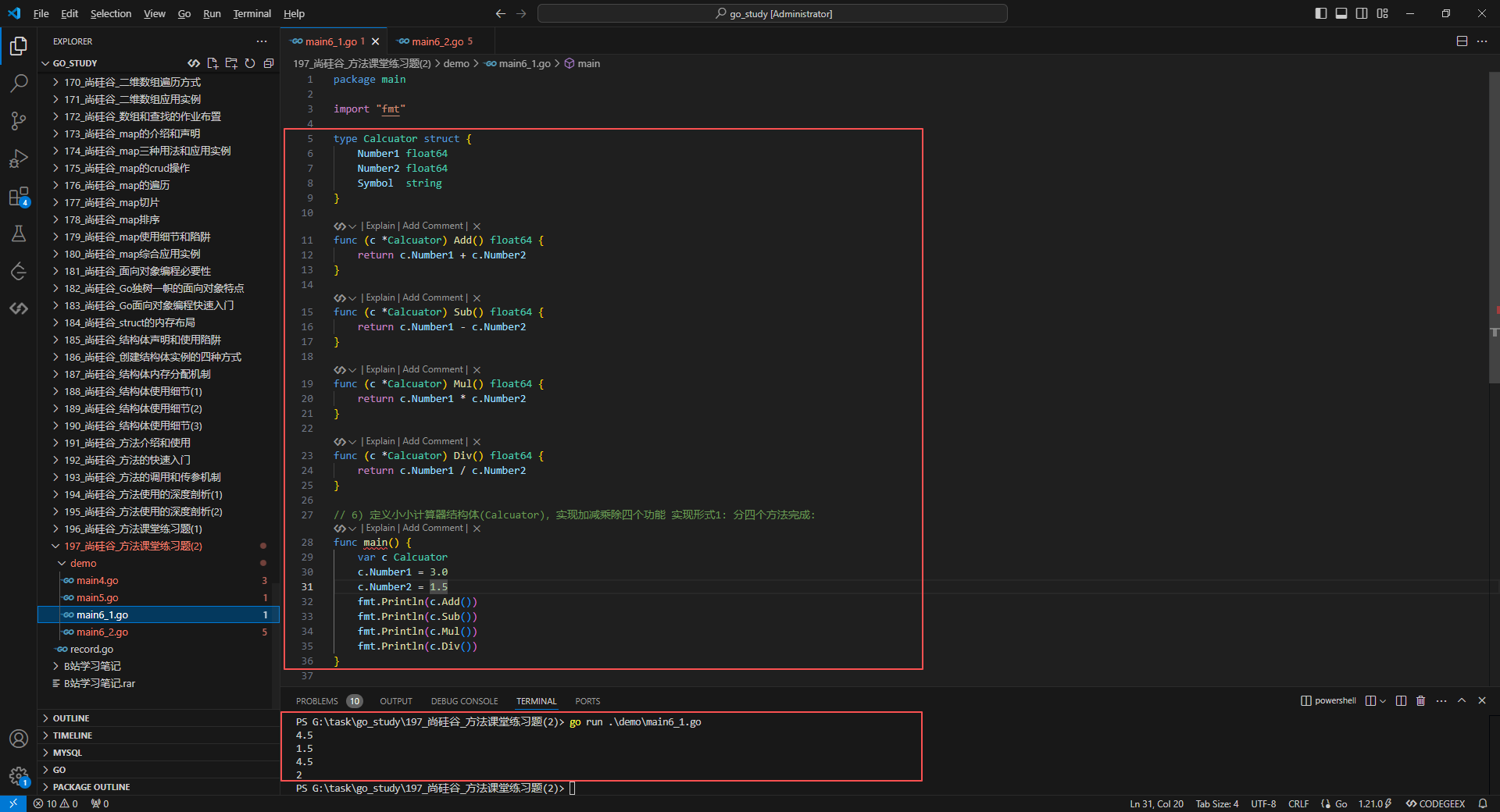This screenshot has height=812, width=1500.
Task: Toggle the bottom Panel layout button
Action: 1341,13
